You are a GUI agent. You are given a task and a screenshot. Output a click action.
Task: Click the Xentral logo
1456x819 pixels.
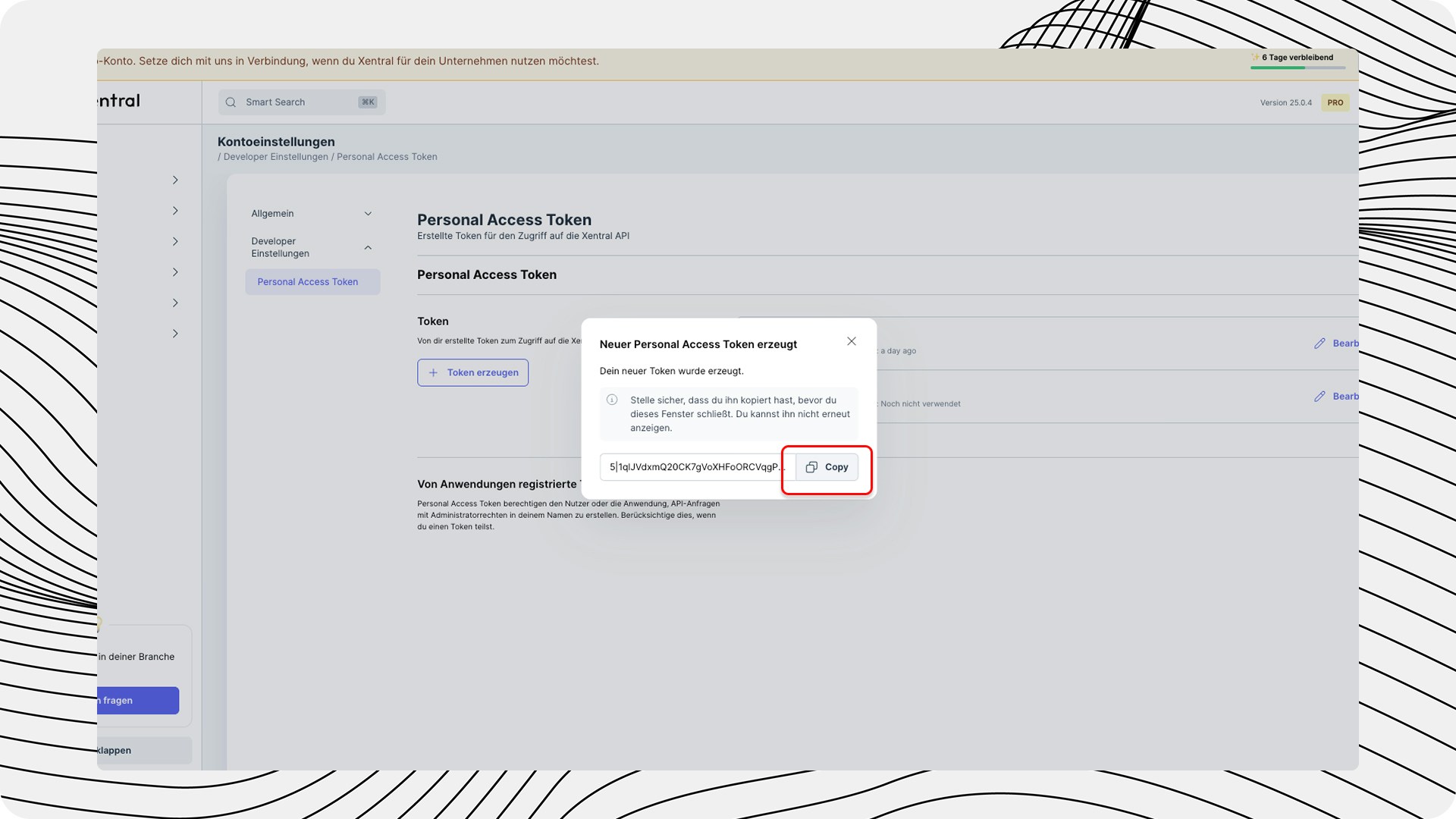tap(119, 101)
